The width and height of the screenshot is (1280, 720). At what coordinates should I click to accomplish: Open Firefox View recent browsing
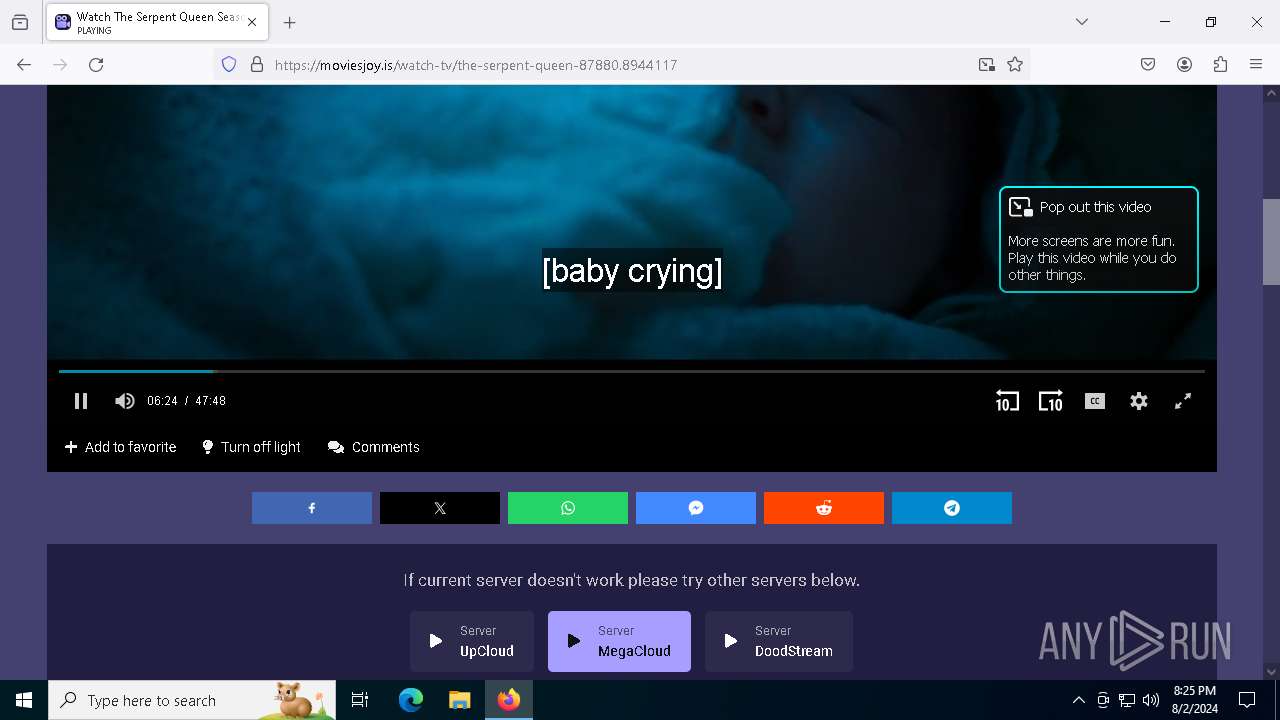point(20,22)
